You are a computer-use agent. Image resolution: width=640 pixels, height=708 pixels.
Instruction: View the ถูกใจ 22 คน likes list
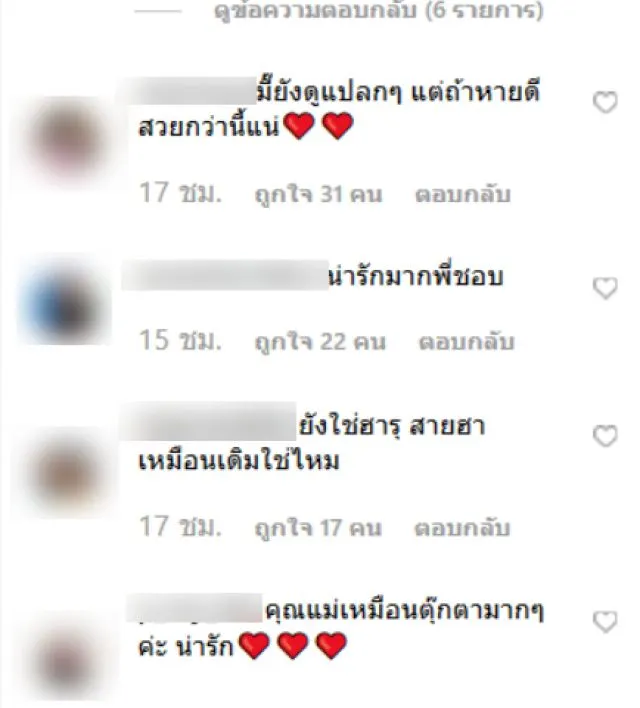click(x=320, y=342)
